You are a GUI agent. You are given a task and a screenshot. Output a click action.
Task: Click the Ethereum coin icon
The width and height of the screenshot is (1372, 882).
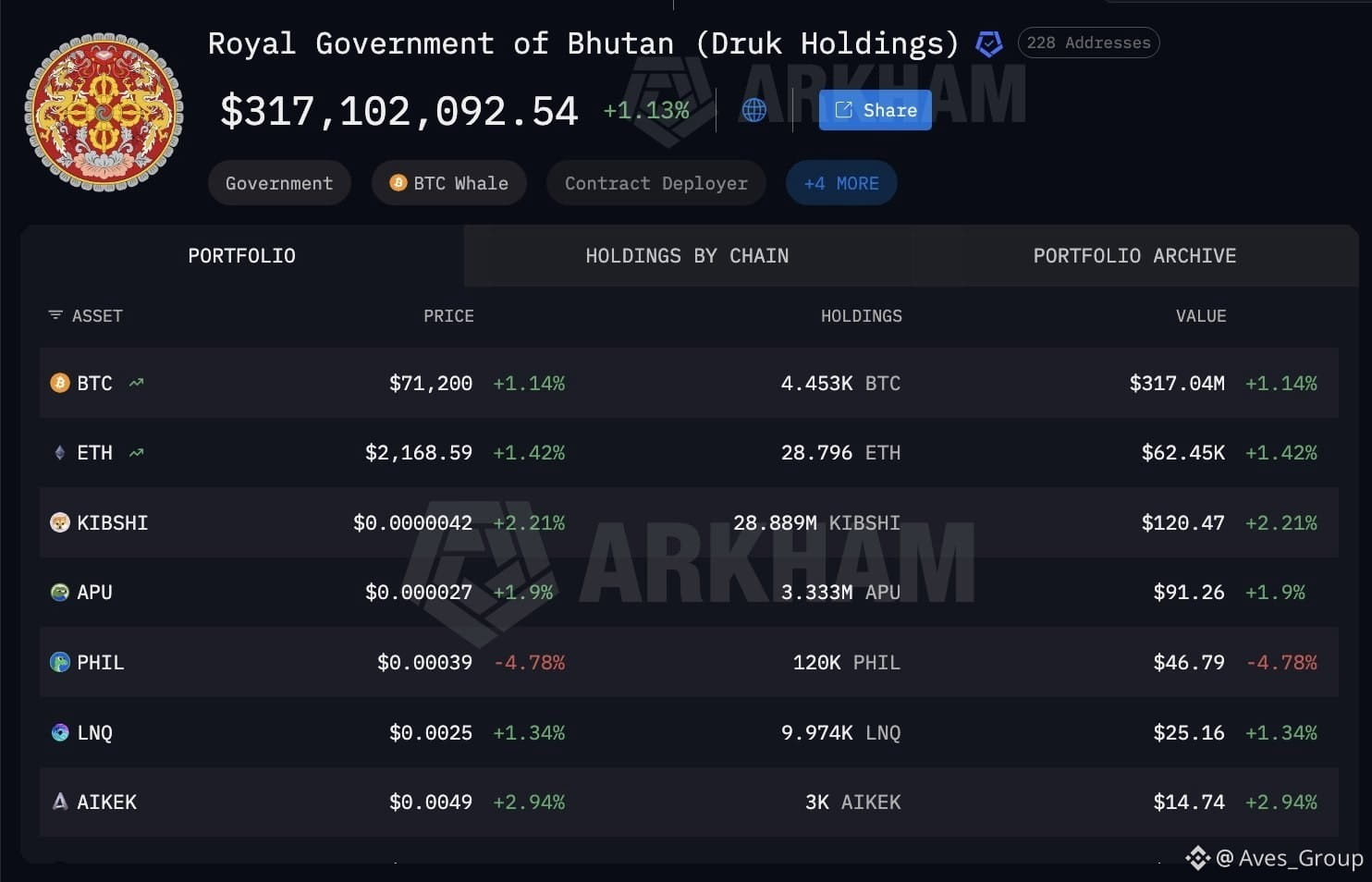pyautogui.click(x=60, y=453)
